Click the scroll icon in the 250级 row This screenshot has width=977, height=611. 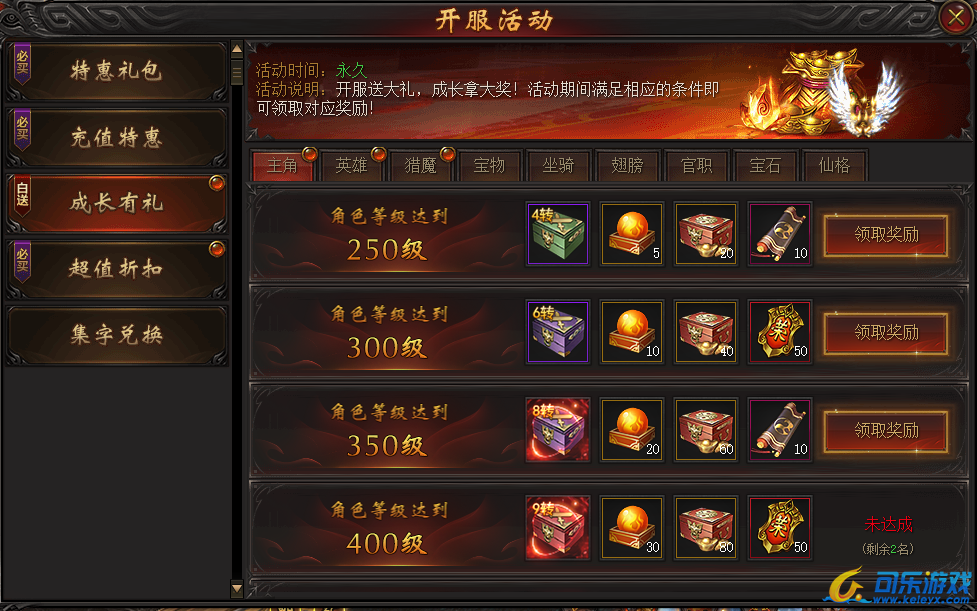coord(780,234)
